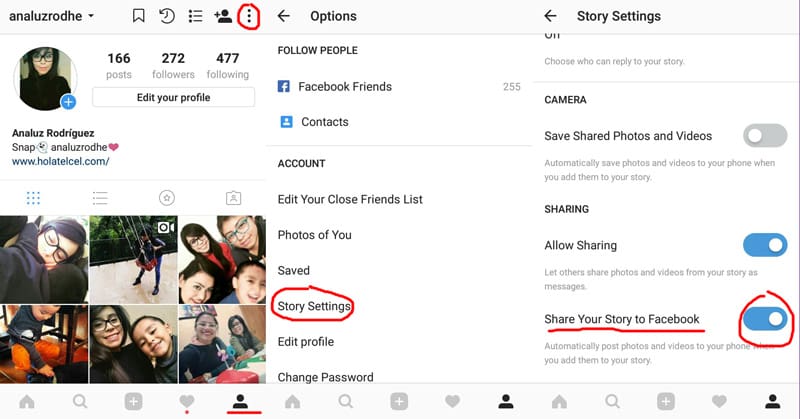Click the Edit your profile button

click(x=173, y=97)
